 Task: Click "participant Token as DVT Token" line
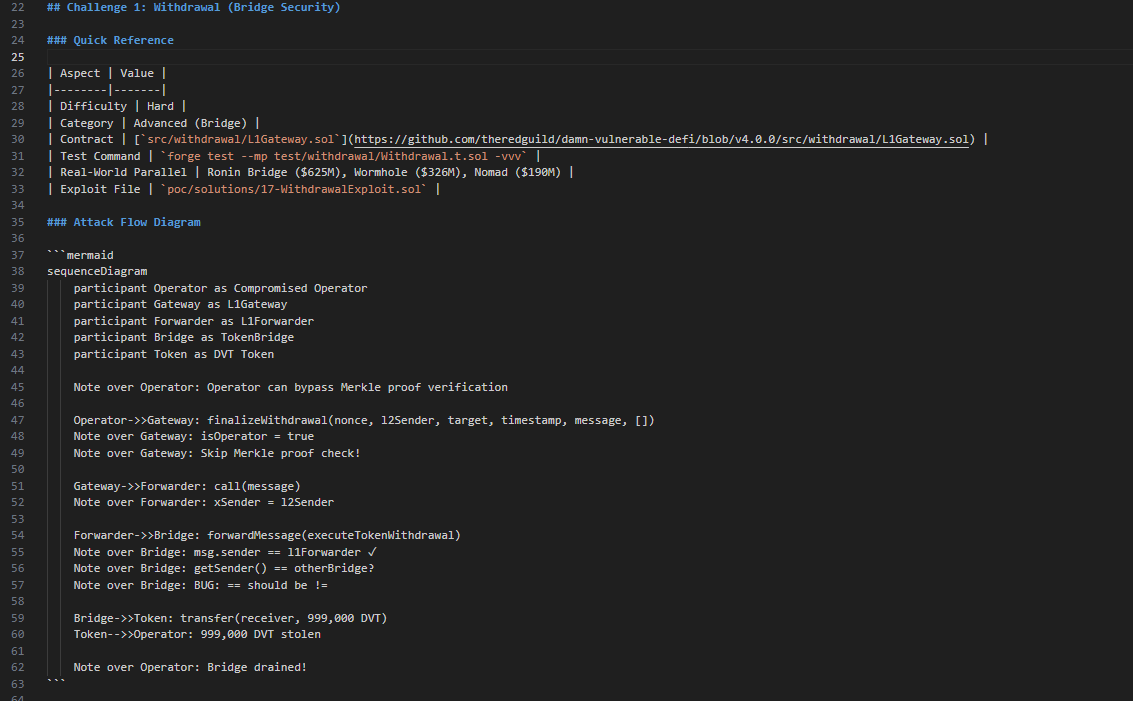tap(173, 355)
